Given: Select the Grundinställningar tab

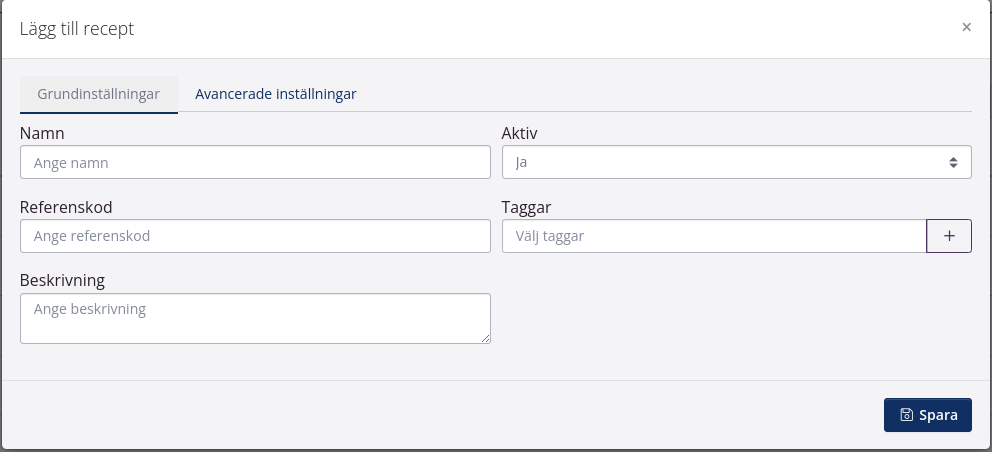Looking at the screenshot, I should coord(99,94).
